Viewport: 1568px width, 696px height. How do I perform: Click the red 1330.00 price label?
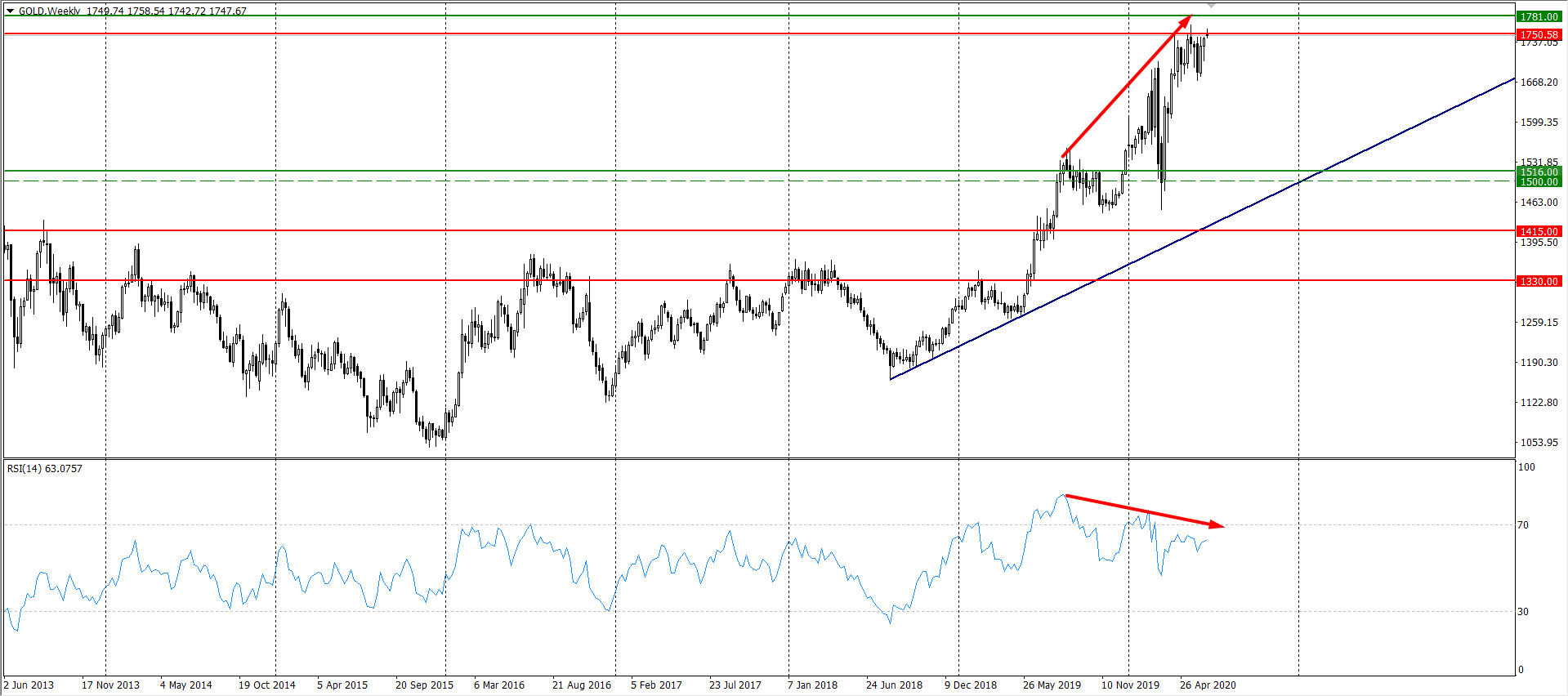point(1539,282)
